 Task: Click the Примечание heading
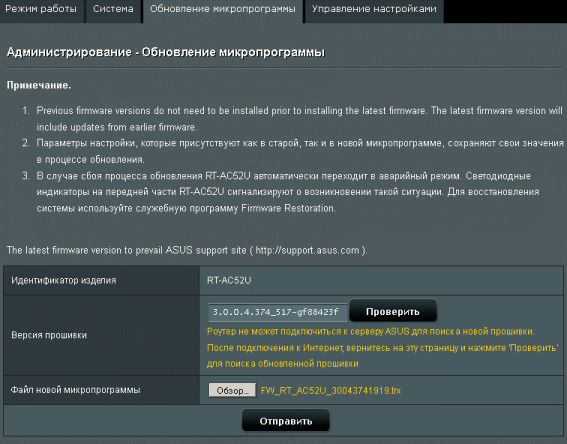point(39,85)
